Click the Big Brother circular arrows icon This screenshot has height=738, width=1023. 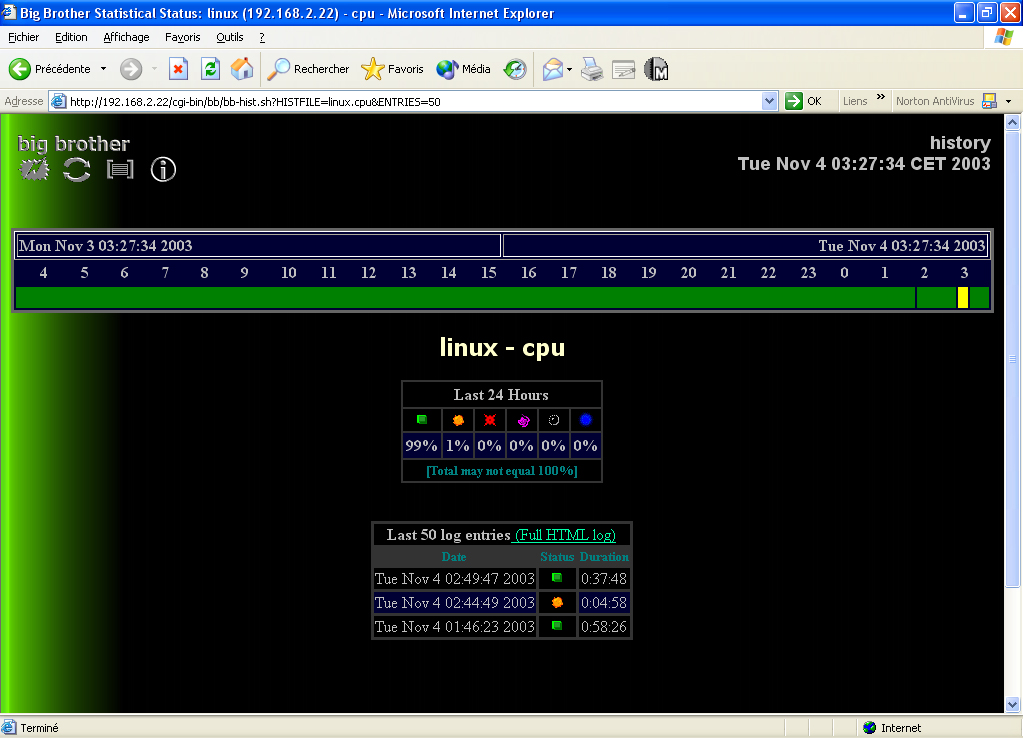pyautogui.click(x=77, y=169)
